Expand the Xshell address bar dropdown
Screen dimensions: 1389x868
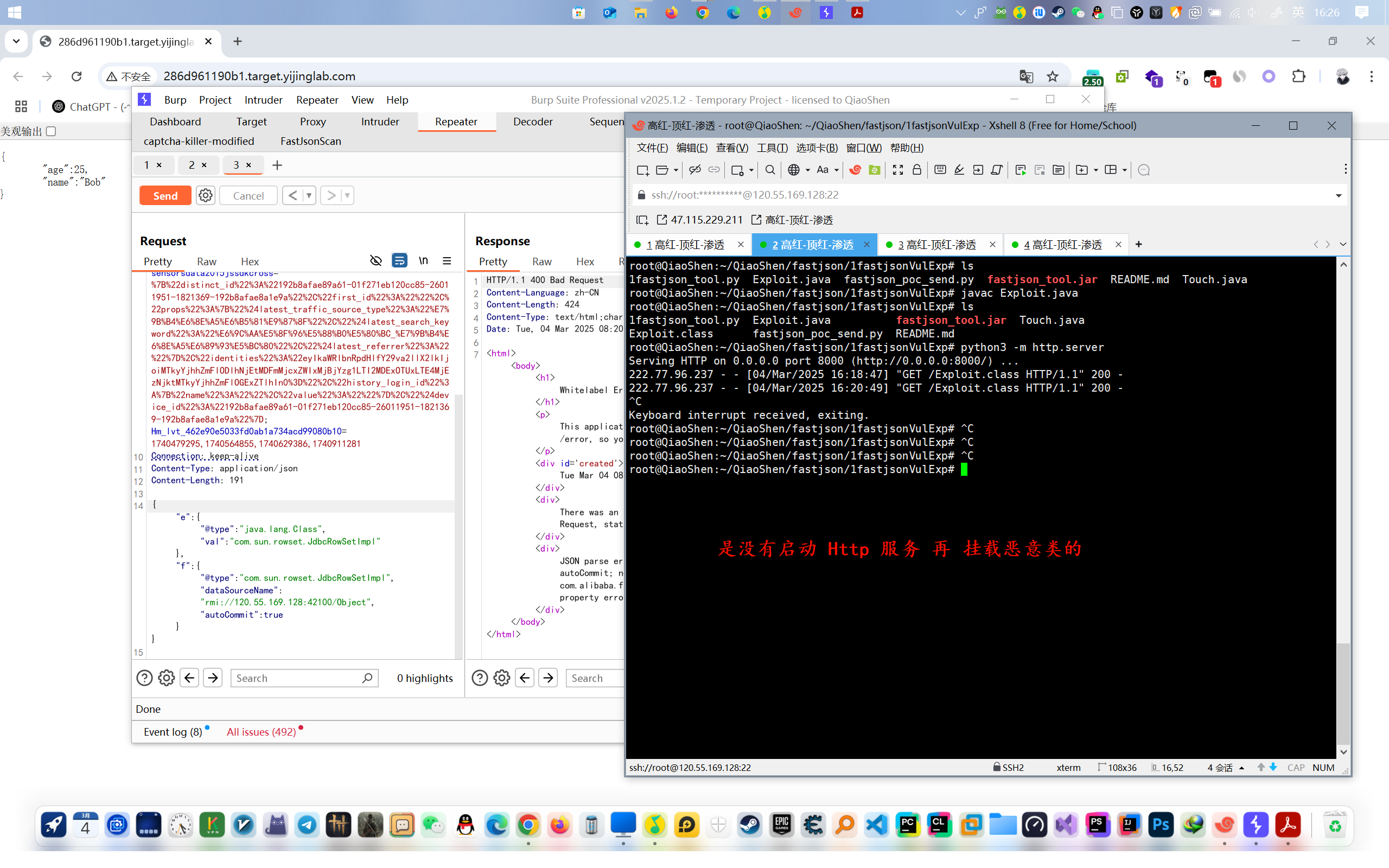(1339, 195)
